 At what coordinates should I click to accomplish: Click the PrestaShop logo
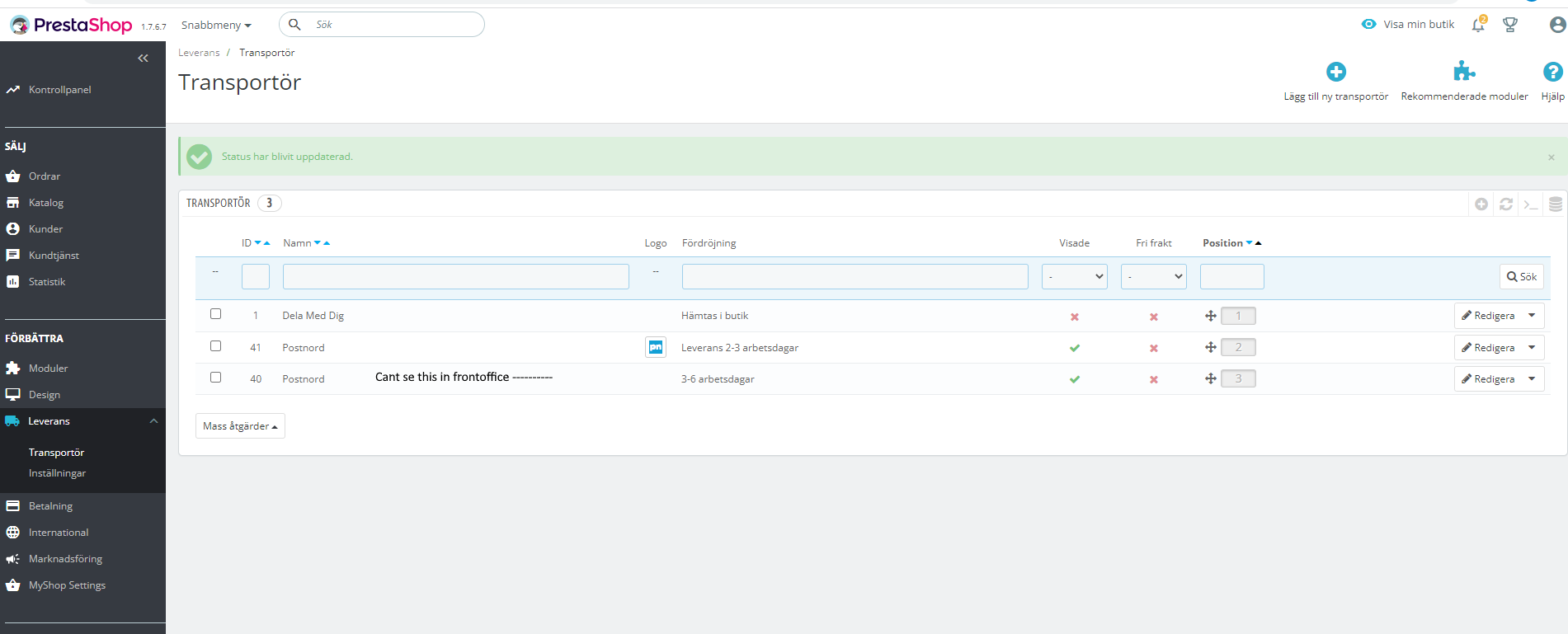(71, 25)
